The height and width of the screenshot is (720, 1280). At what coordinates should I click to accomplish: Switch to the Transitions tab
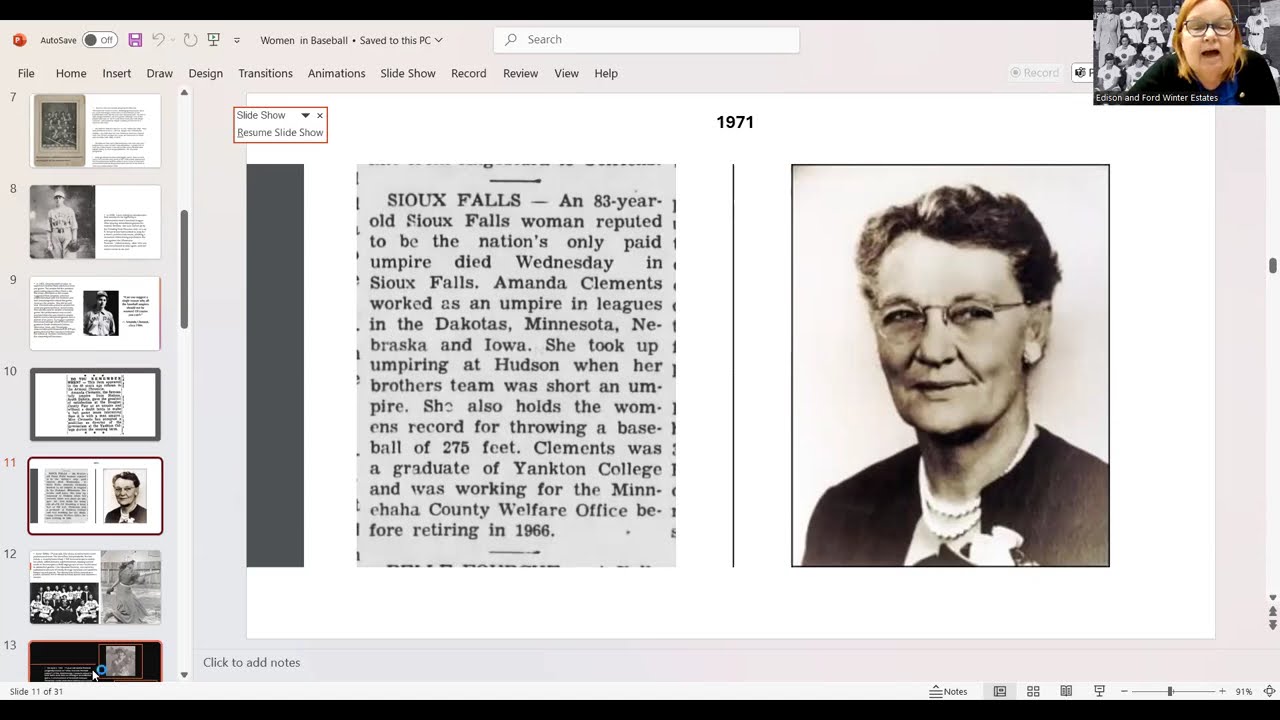pyautogui.click(x=265, y=73)
